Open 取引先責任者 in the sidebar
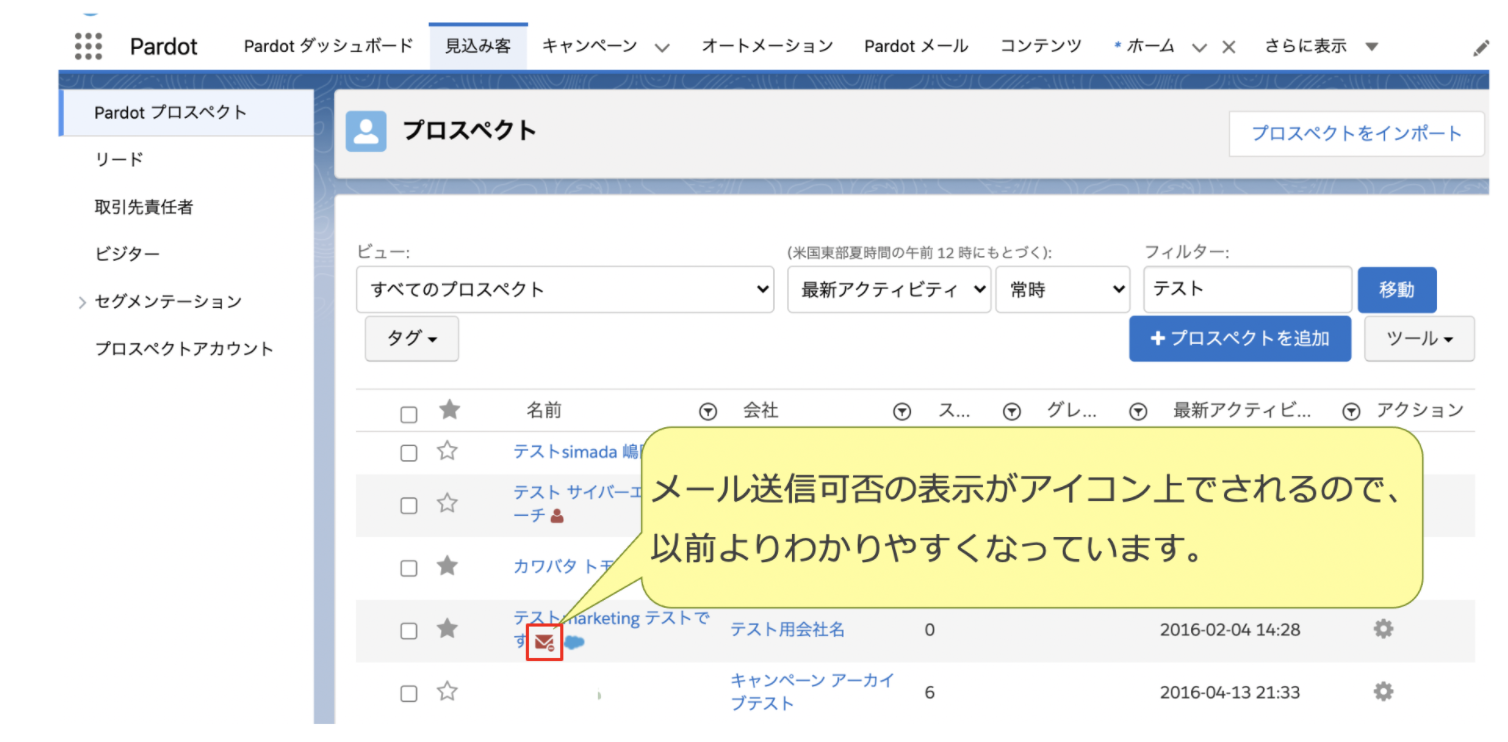The image size is (1508, 742). click(144, 207)
